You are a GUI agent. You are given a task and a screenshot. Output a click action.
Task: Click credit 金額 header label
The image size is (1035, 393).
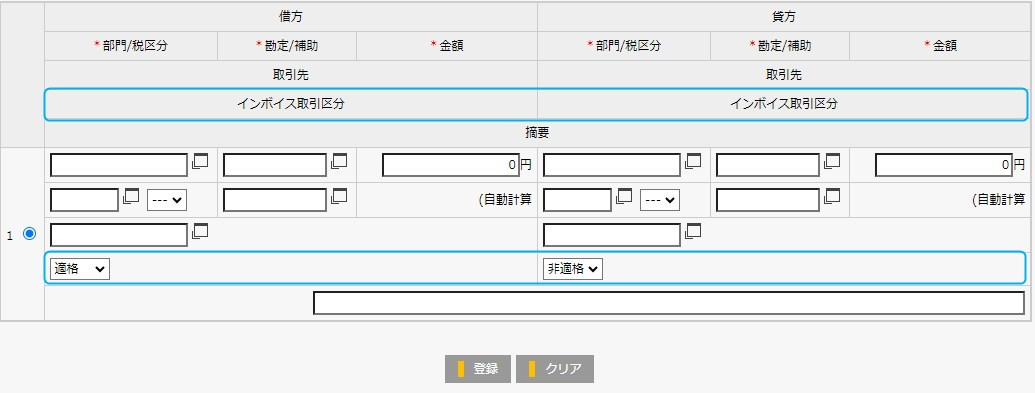click(940, 46)
